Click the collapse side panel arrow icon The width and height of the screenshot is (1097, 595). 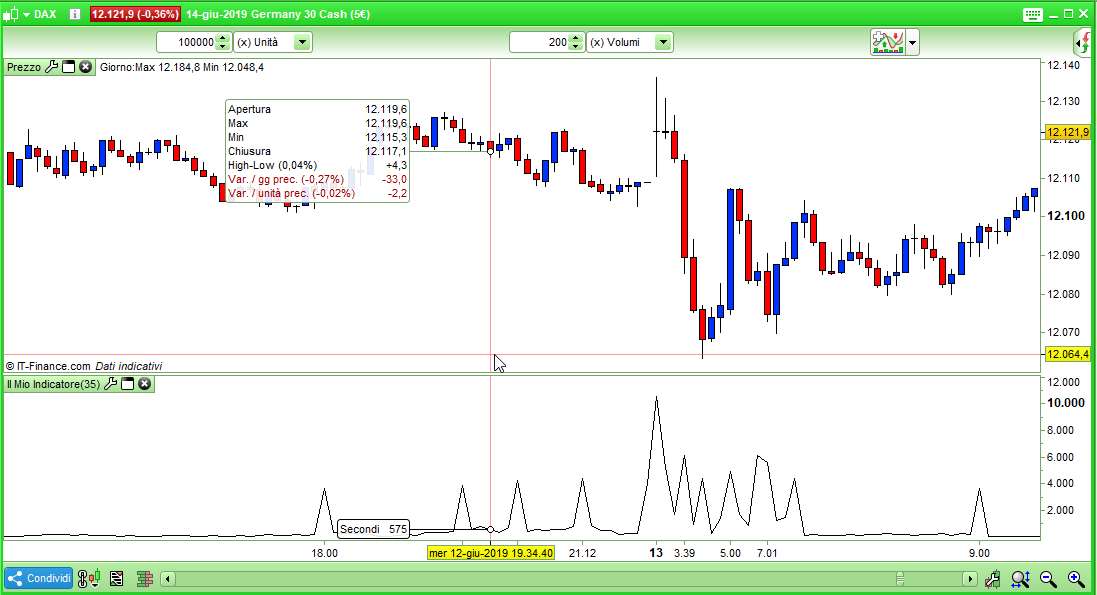pos(1082,43)
